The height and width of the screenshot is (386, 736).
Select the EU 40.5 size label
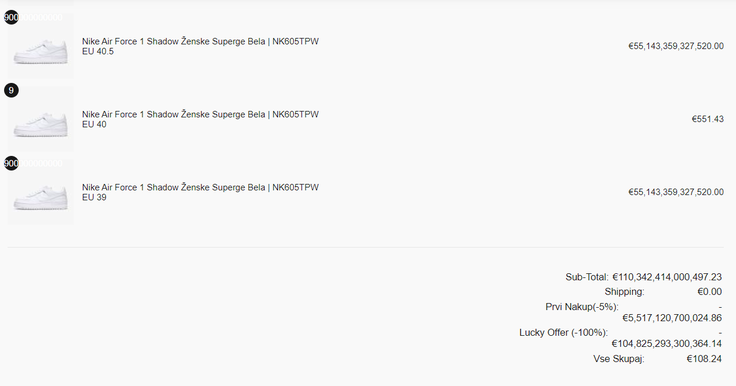pyautogui.click(x=98, y=52)
